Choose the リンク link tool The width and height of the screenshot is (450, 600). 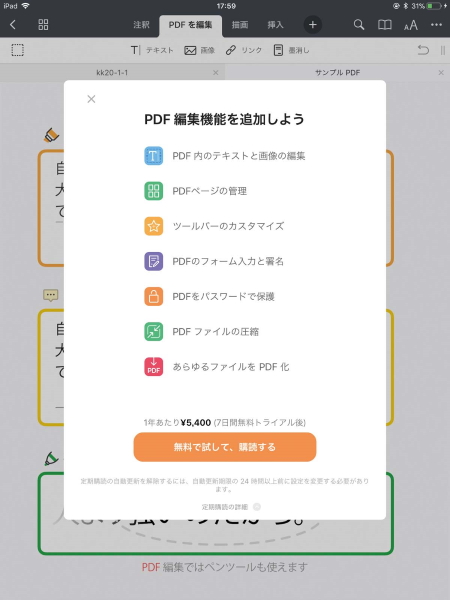(244, 50)
